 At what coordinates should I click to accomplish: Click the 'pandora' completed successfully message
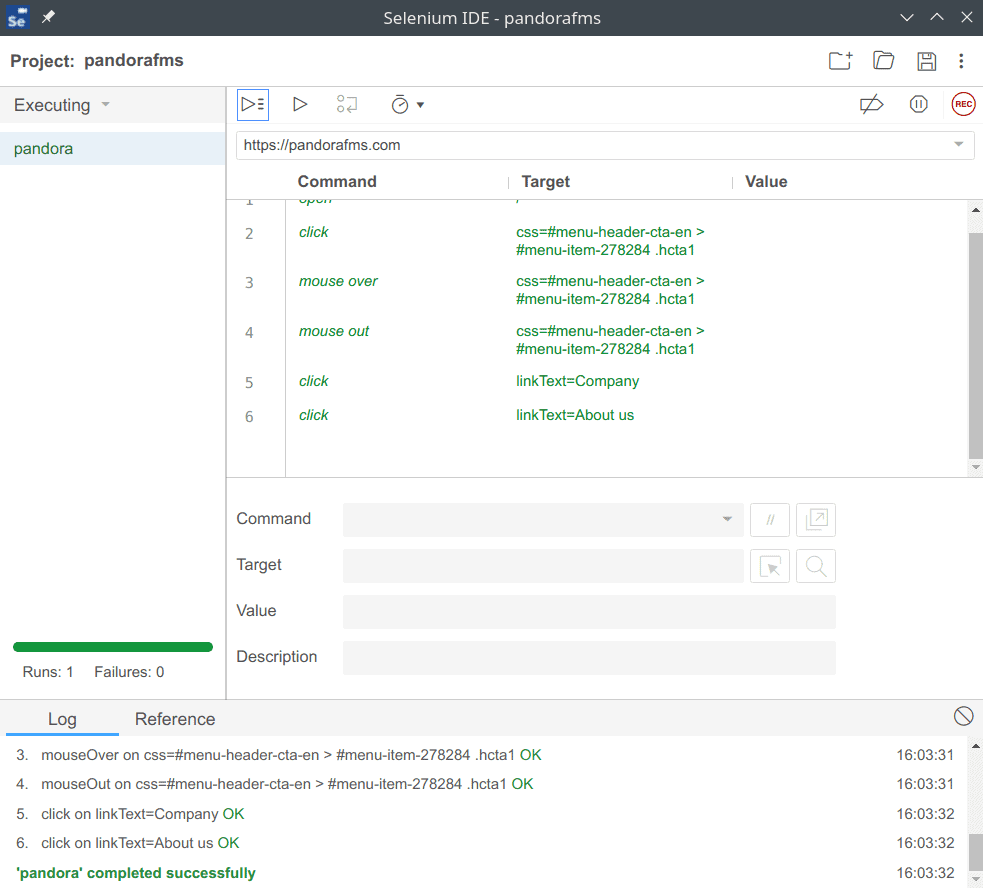coord(136,873)
